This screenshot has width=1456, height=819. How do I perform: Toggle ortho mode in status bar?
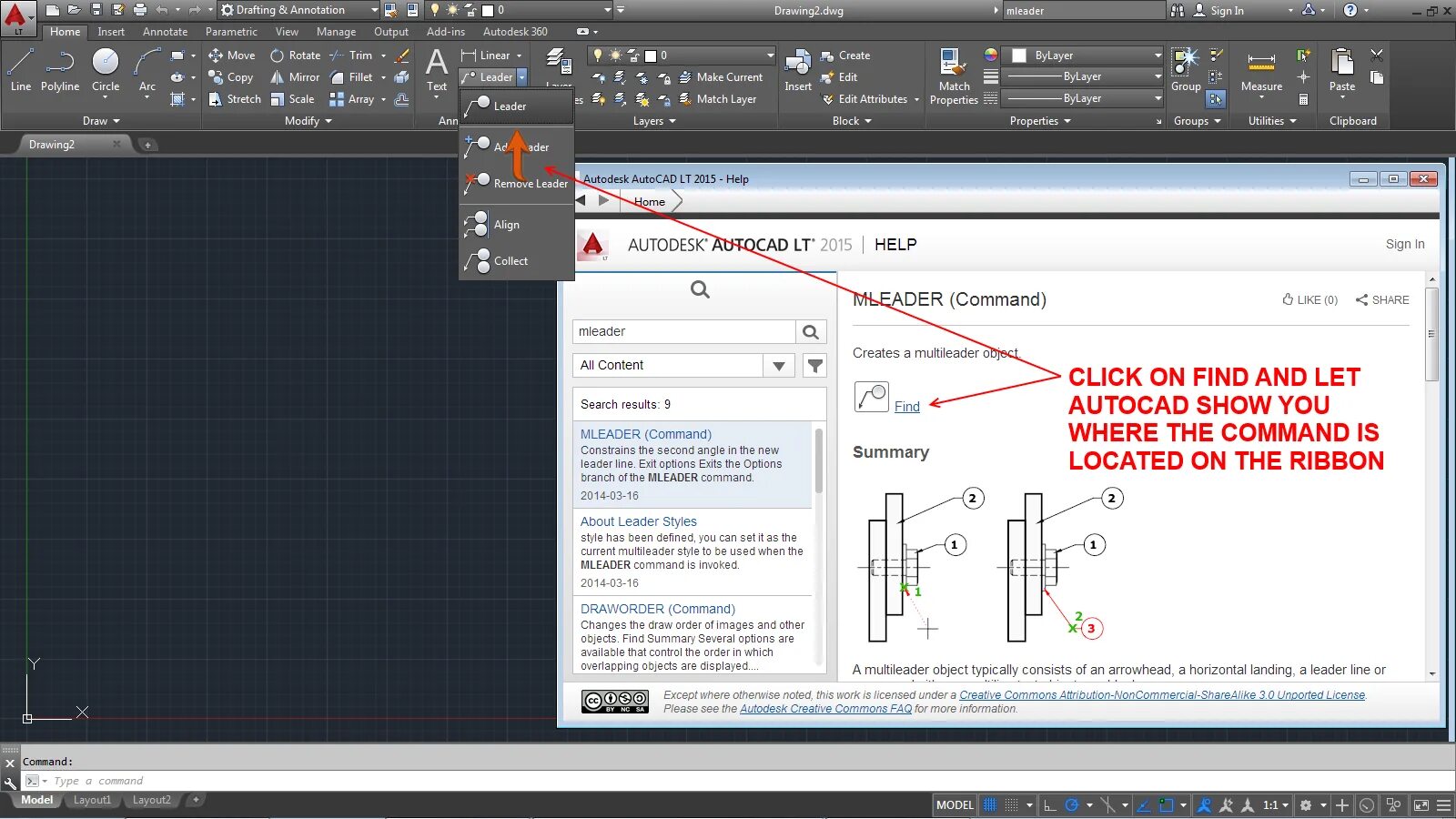point(1049,805)
